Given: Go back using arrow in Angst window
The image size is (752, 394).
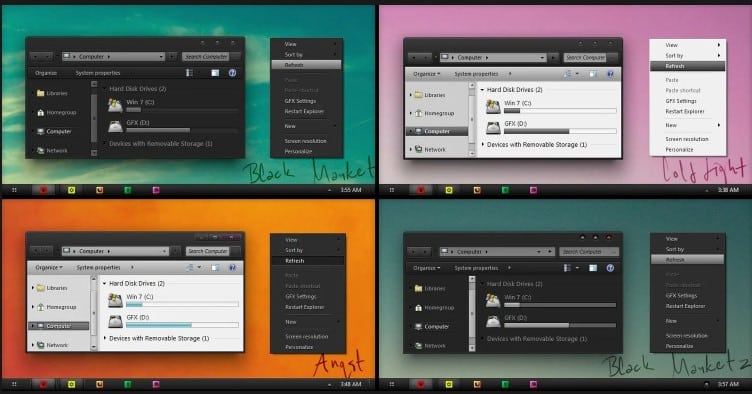Looking at the screenshot, I should [x=35, y=251].
